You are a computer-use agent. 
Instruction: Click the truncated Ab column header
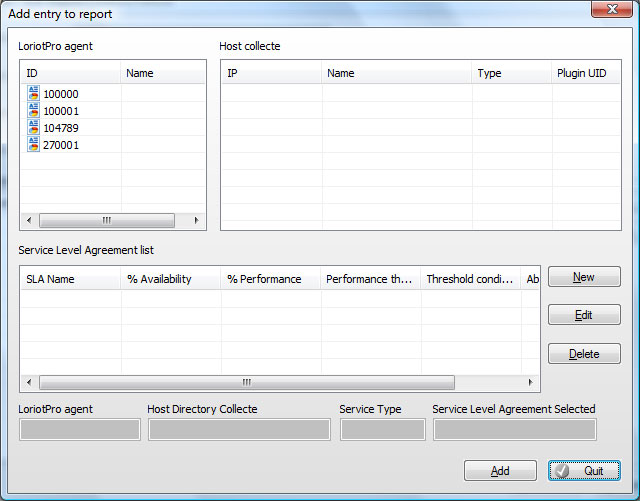coord(530,279)
